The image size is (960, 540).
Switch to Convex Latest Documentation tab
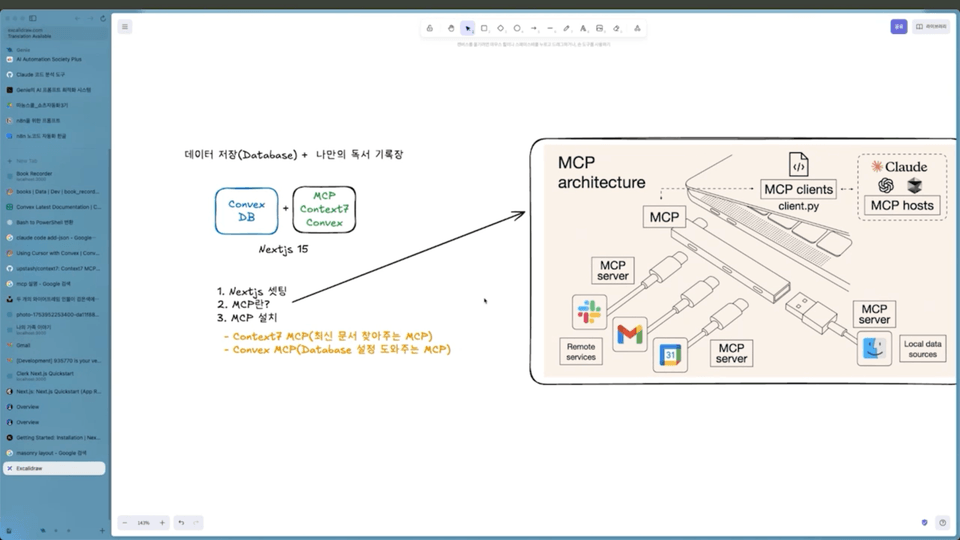coord(54,207)
